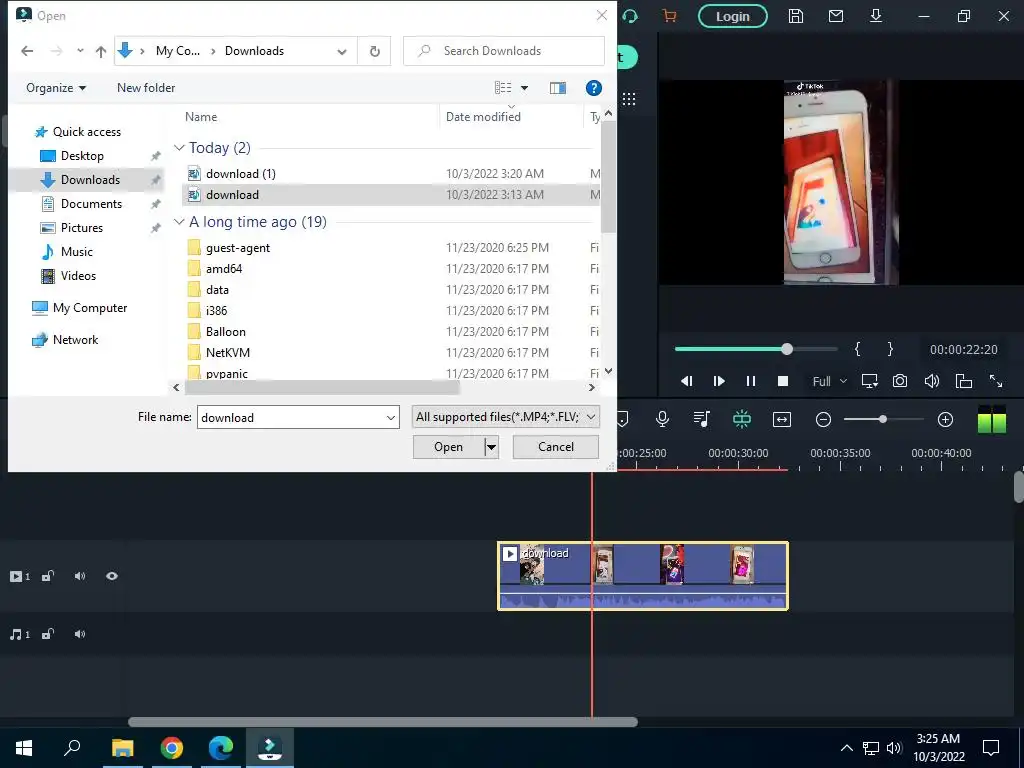1024x768 pixels.
Task: Collapse the A long time ago group
Action: [x=179, y=222]
